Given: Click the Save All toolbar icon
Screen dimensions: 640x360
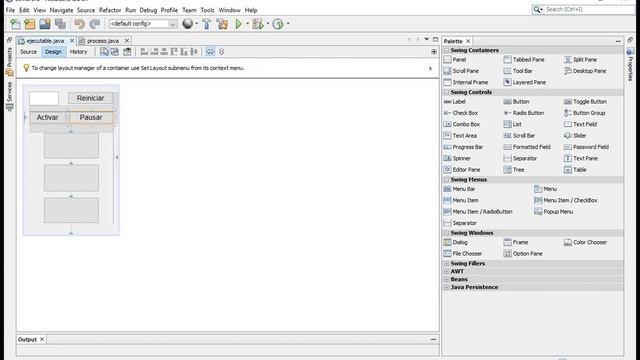Looking at the screenshot, I should click(x=60, y=24).
